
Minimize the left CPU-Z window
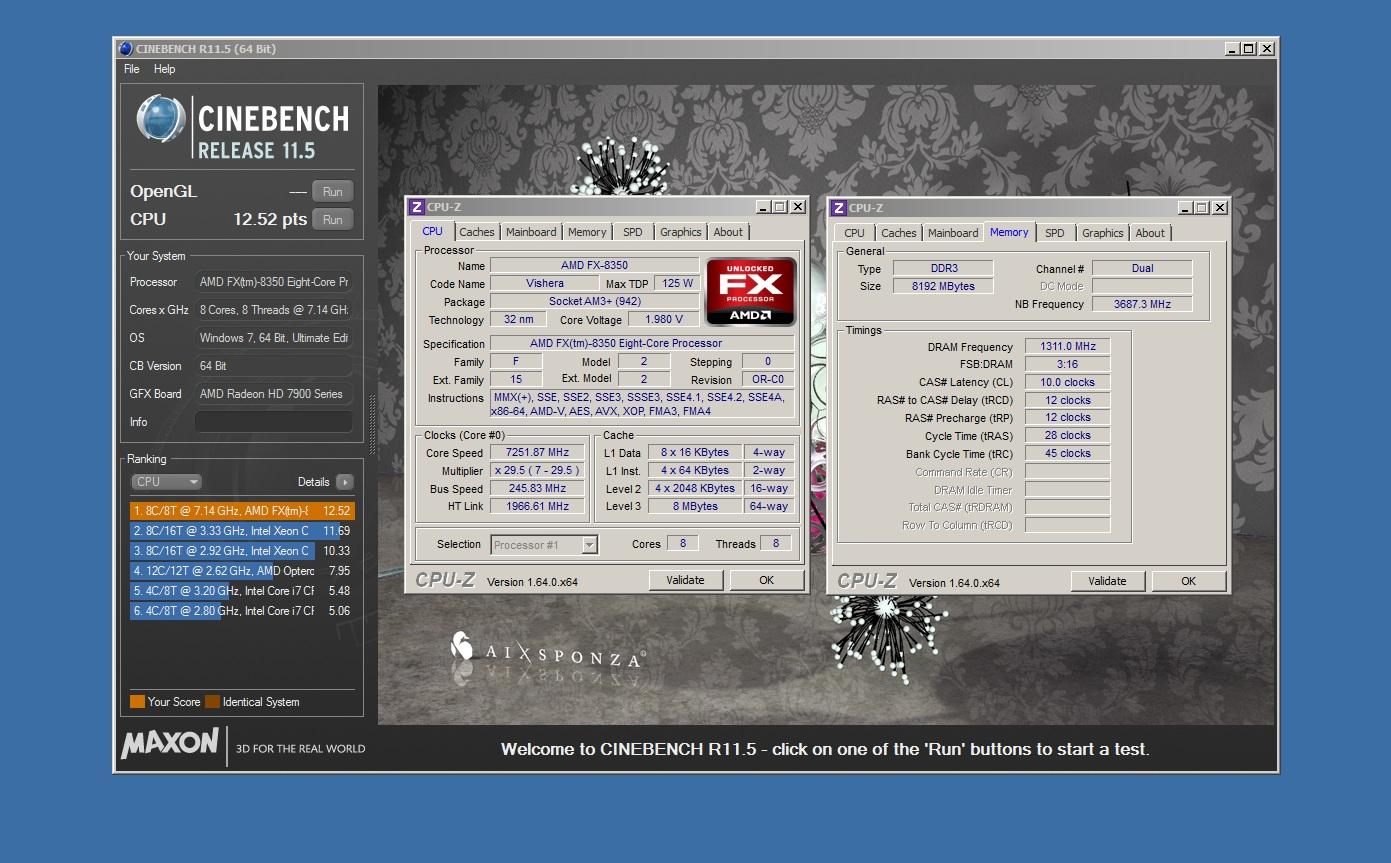point(763,207)
